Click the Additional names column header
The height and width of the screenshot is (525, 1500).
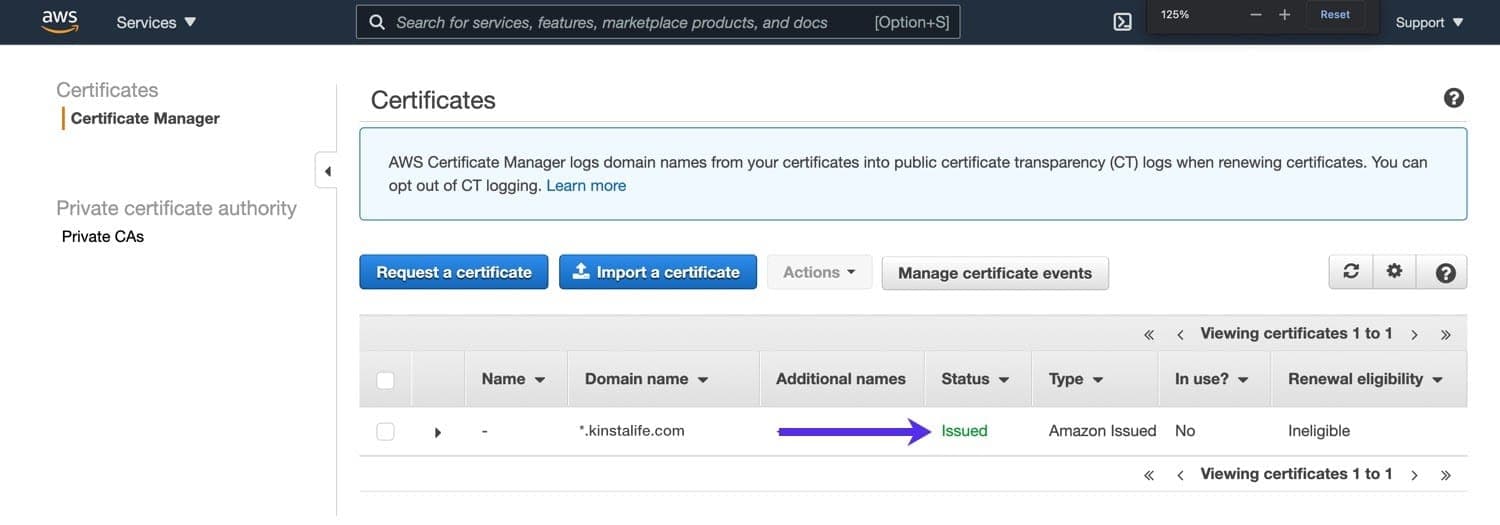click(x=841, y=379)
